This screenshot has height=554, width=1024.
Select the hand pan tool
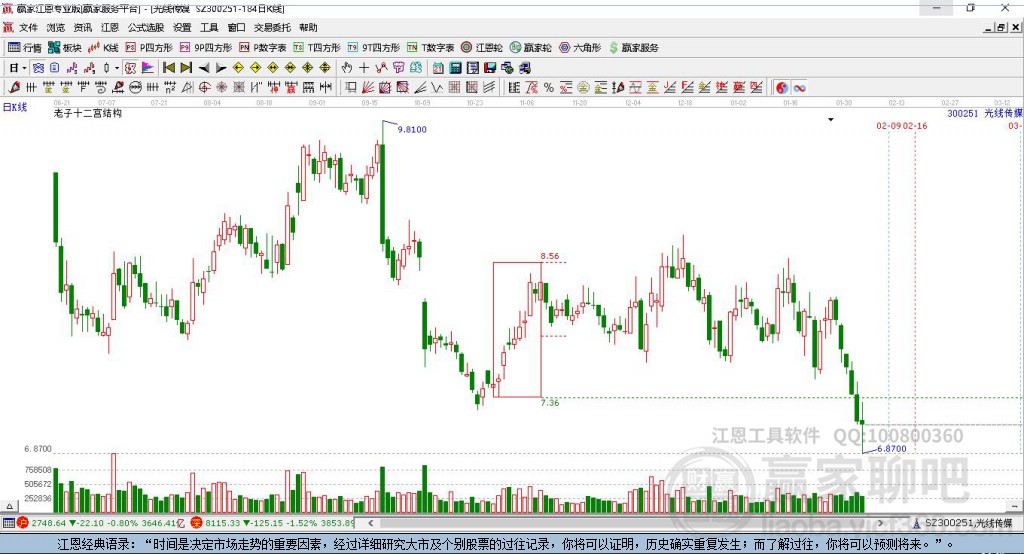(346, 68)
